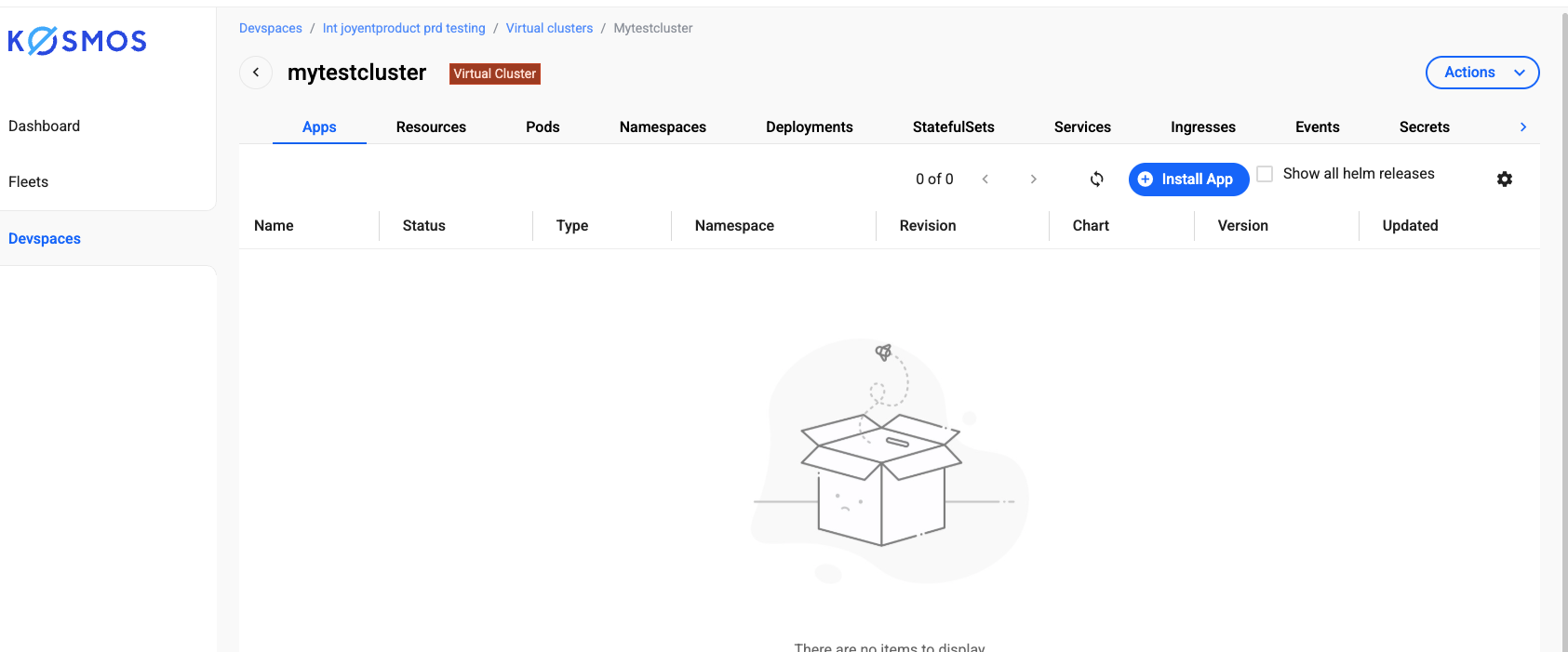Sort by the Name column header

pos(274,226)
